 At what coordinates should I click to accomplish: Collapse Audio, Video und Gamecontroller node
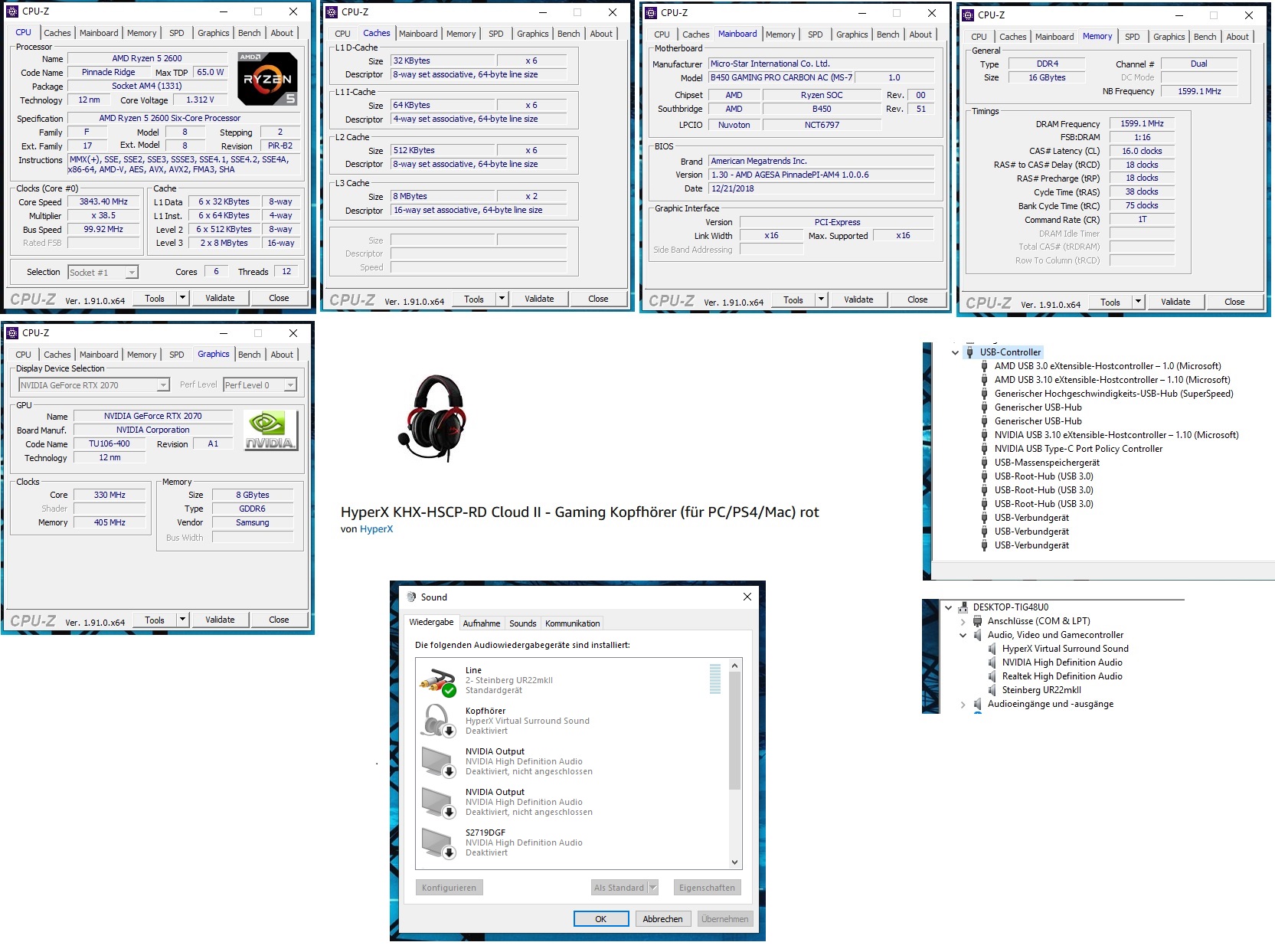coord(963,635)
